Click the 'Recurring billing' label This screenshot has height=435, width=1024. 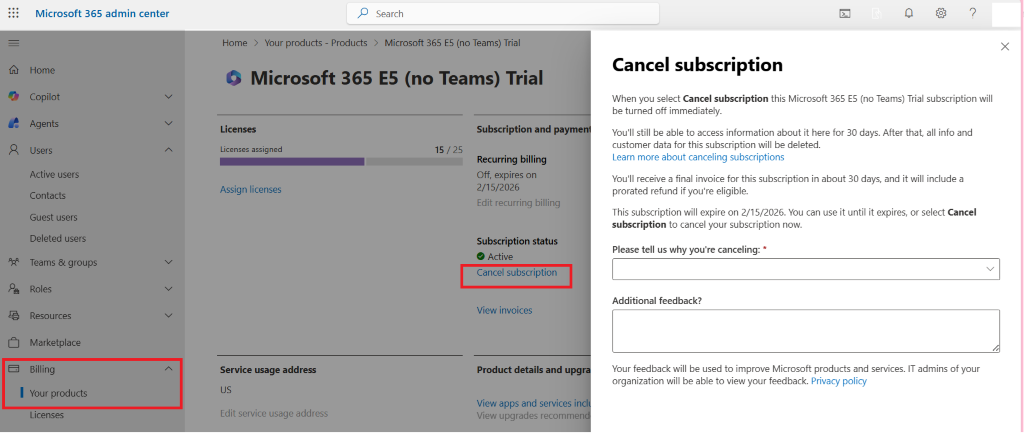(x=511, y=159)
